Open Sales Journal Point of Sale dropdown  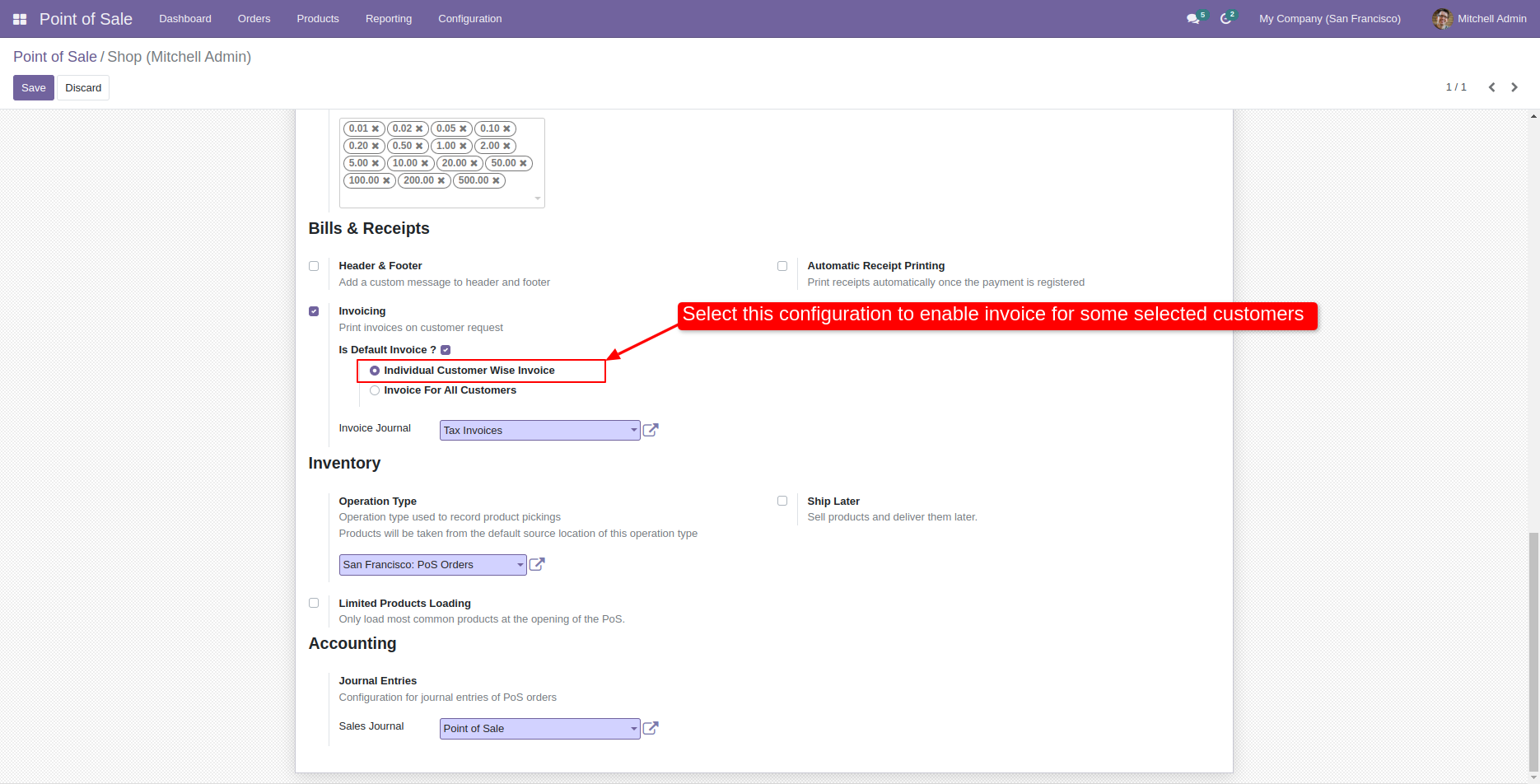point(539,728)
